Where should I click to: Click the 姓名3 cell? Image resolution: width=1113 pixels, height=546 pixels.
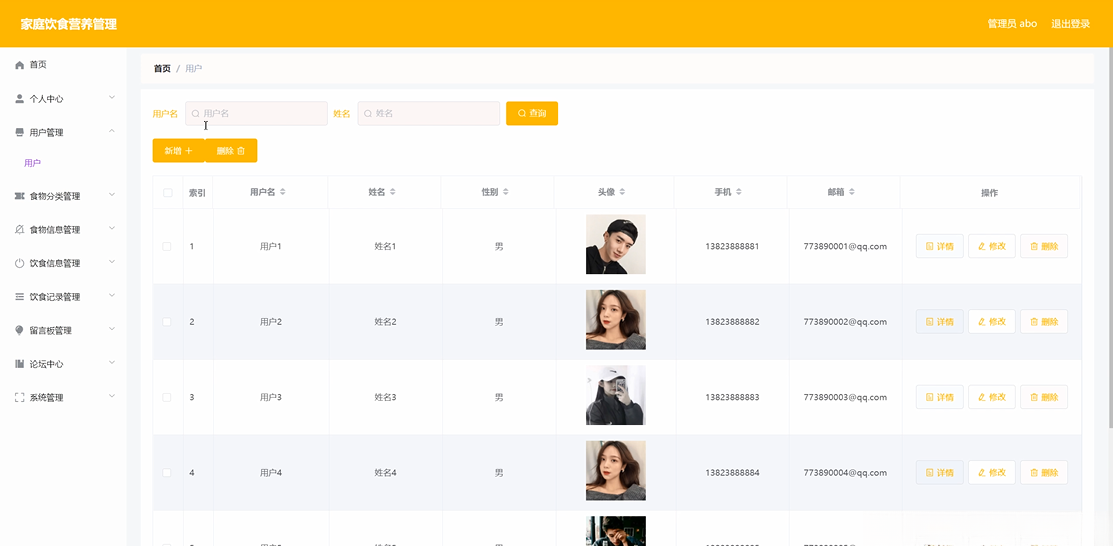coord(385,398)
